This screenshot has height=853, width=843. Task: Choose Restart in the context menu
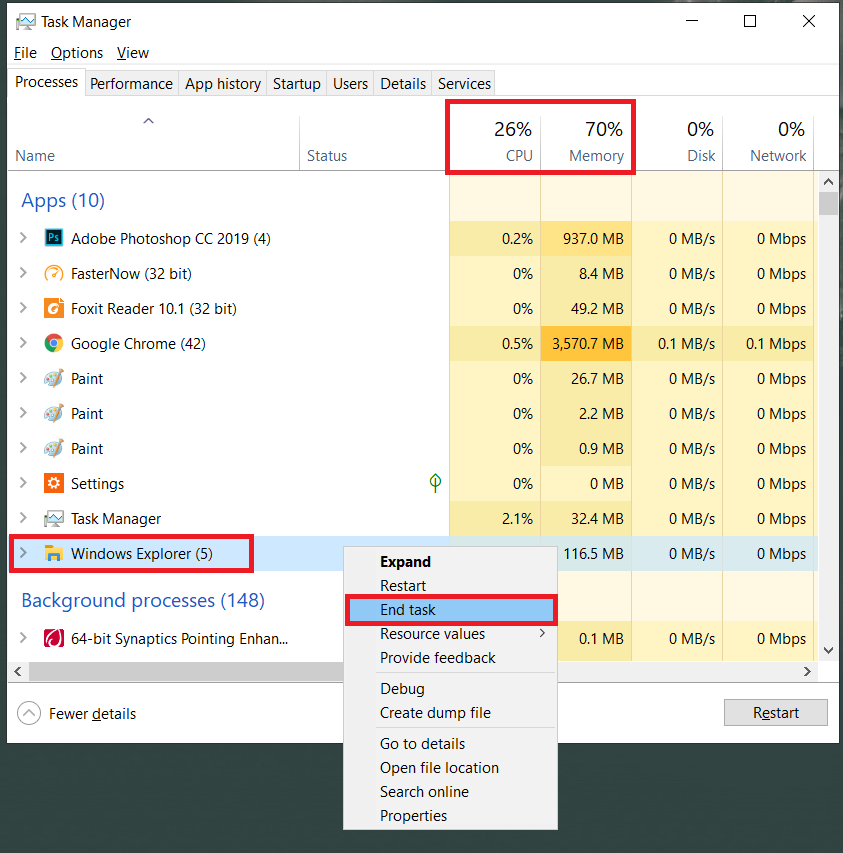click(x=450, y=585)
